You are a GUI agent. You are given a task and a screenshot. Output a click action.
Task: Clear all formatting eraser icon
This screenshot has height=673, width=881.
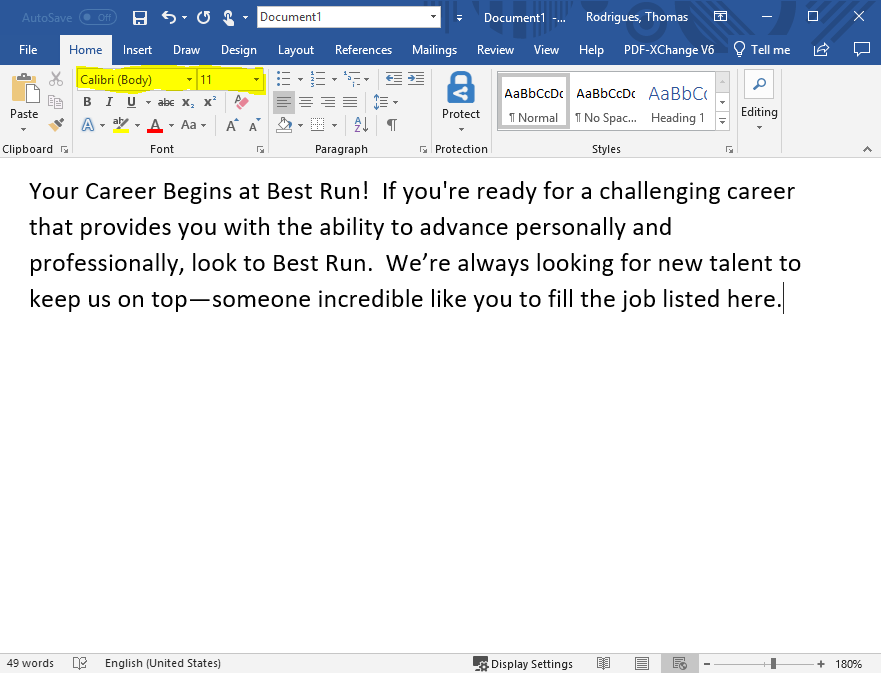pyautogui.click(x=241, y=102)
